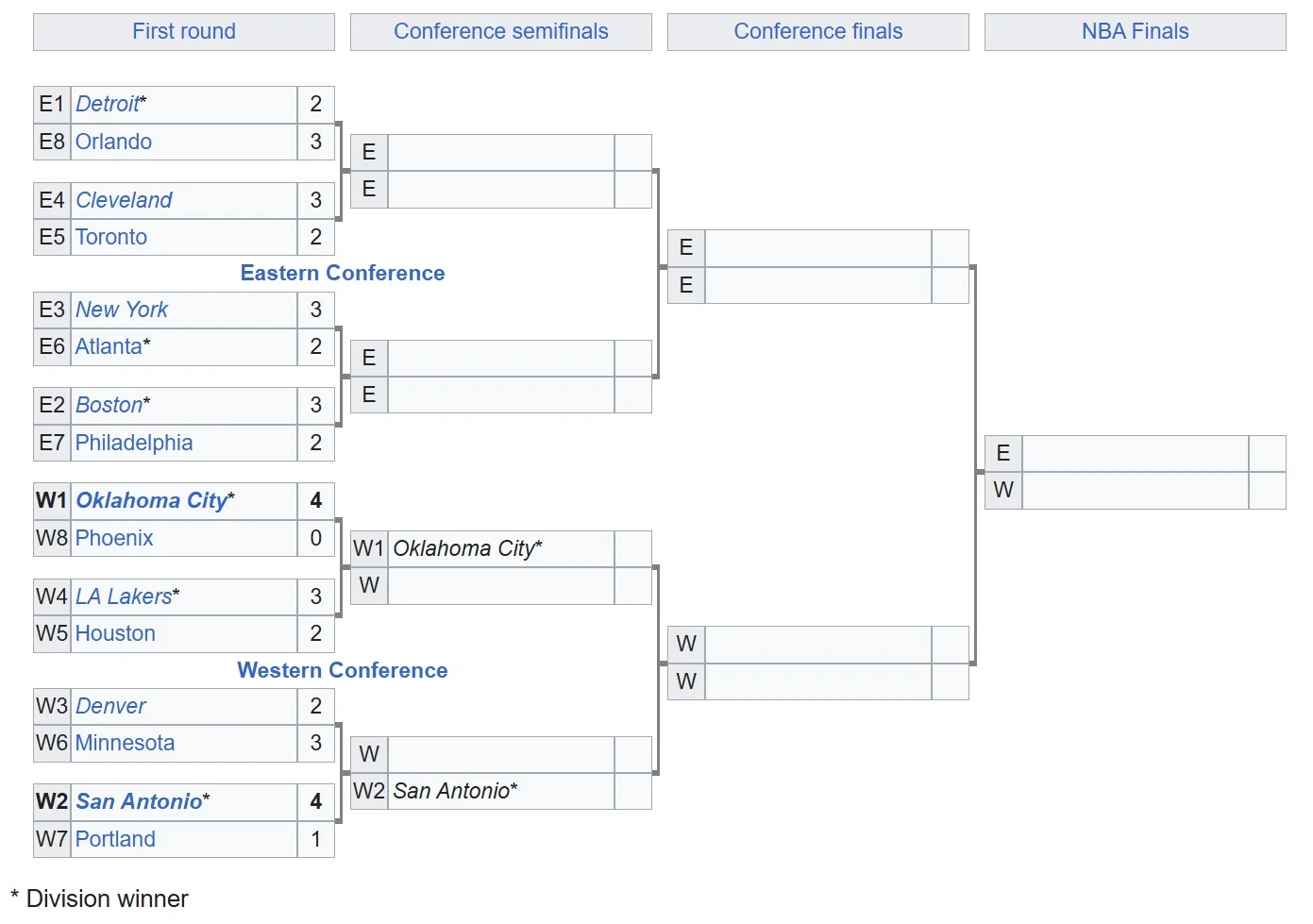Click the Conference semifinals header link
The height and width of the screenshot is (924, 1313).
(x=500, y=31)
